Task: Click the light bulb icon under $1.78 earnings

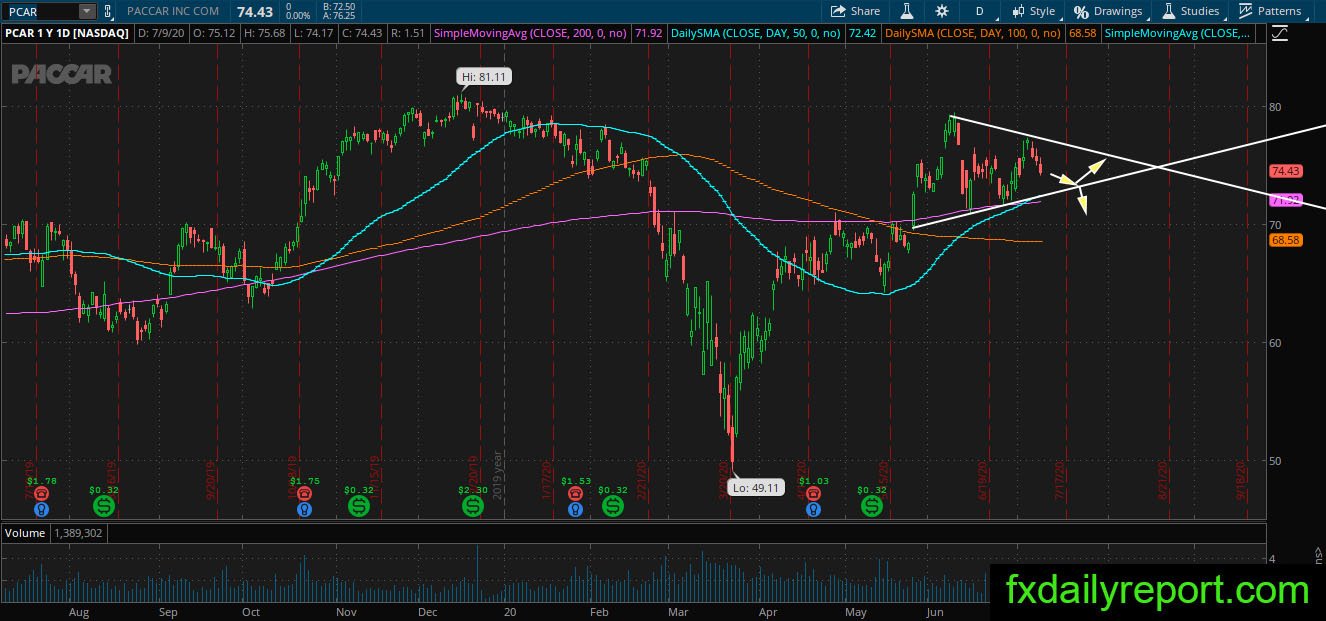Action: tap(41, 509)
